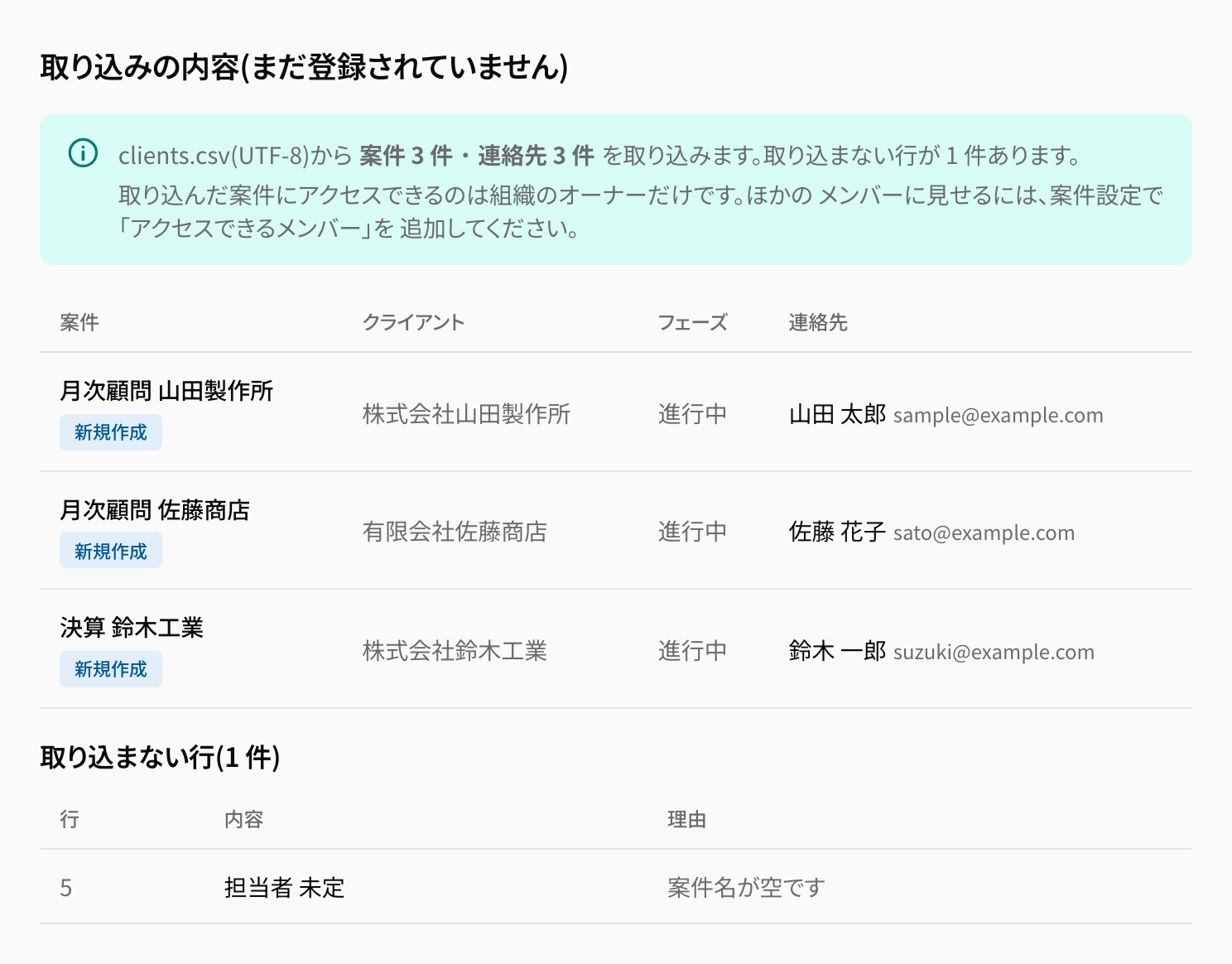Click row number 5 in skipped rows
This screenshot has height=964, width=1232.
point(66,888)
